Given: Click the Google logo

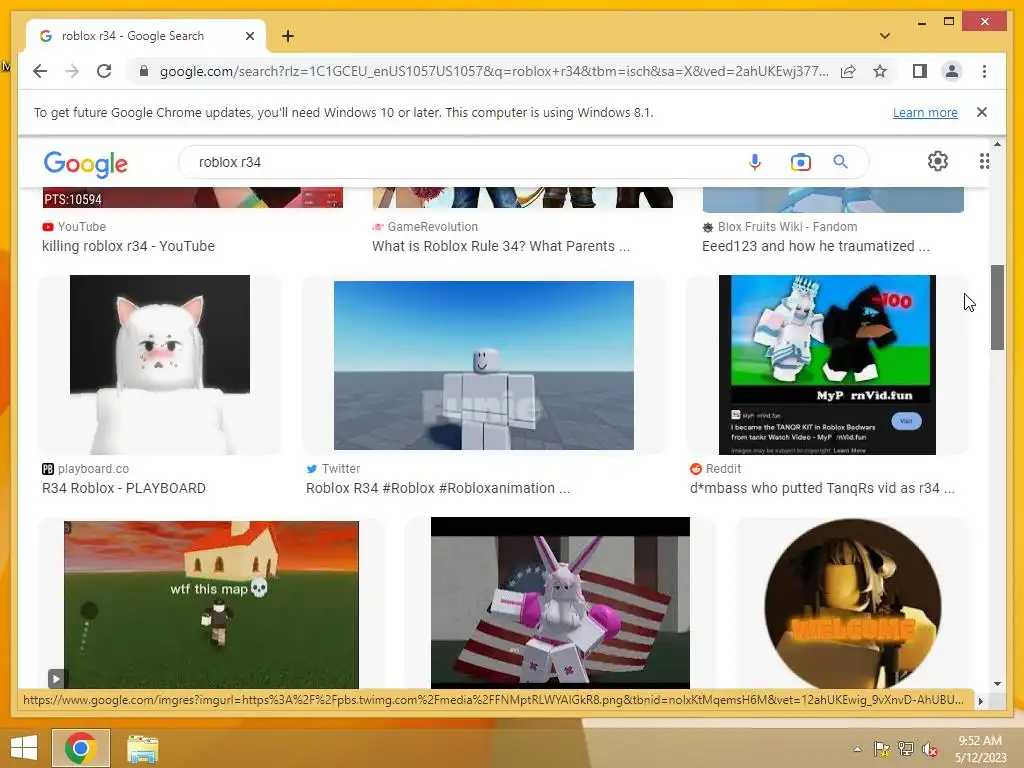Looking at the screenshot, I should [x=86, y=164].
